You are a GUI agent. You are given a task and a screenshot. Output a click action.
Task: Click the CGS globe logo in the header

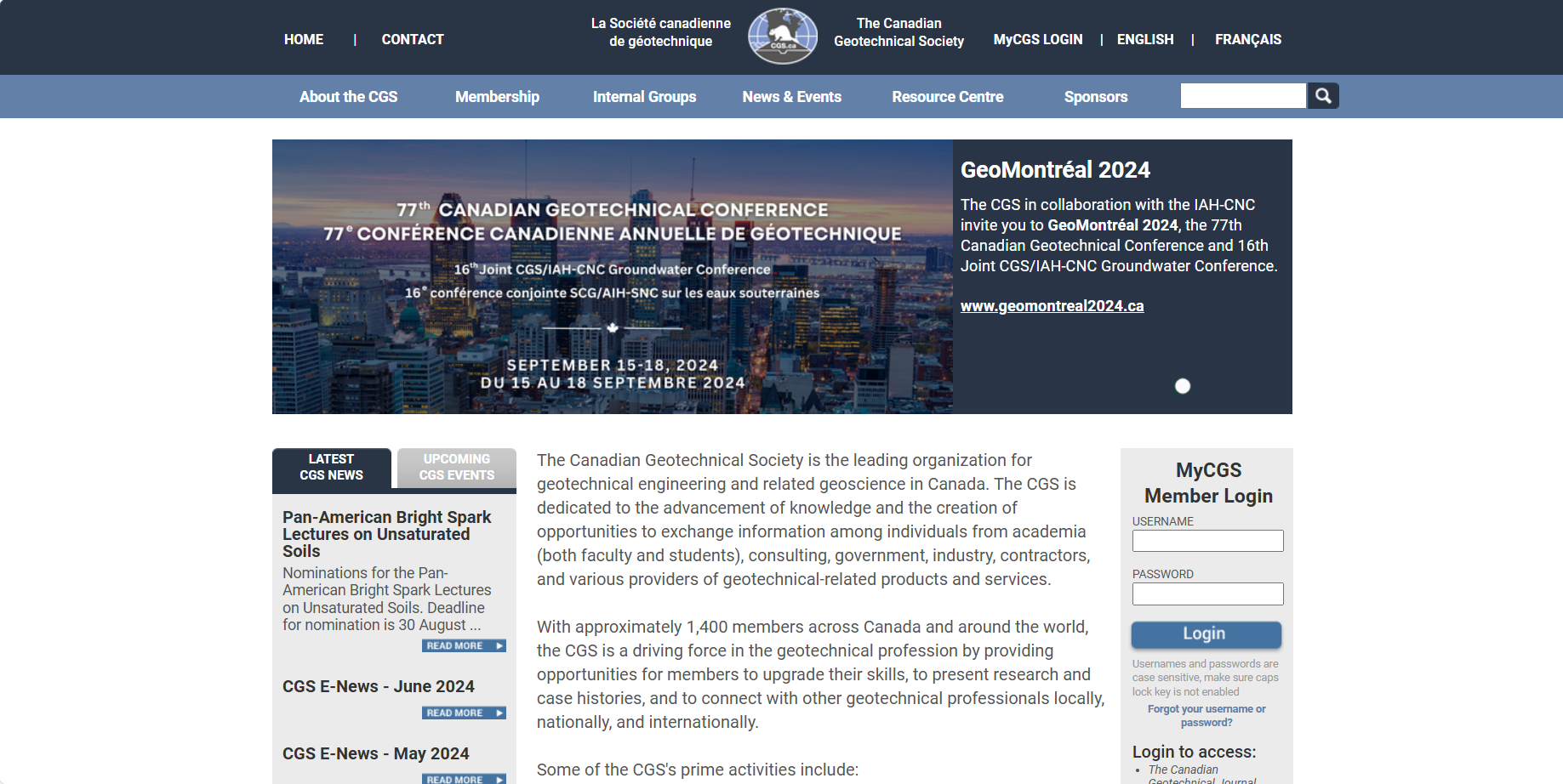click(782, 36)
